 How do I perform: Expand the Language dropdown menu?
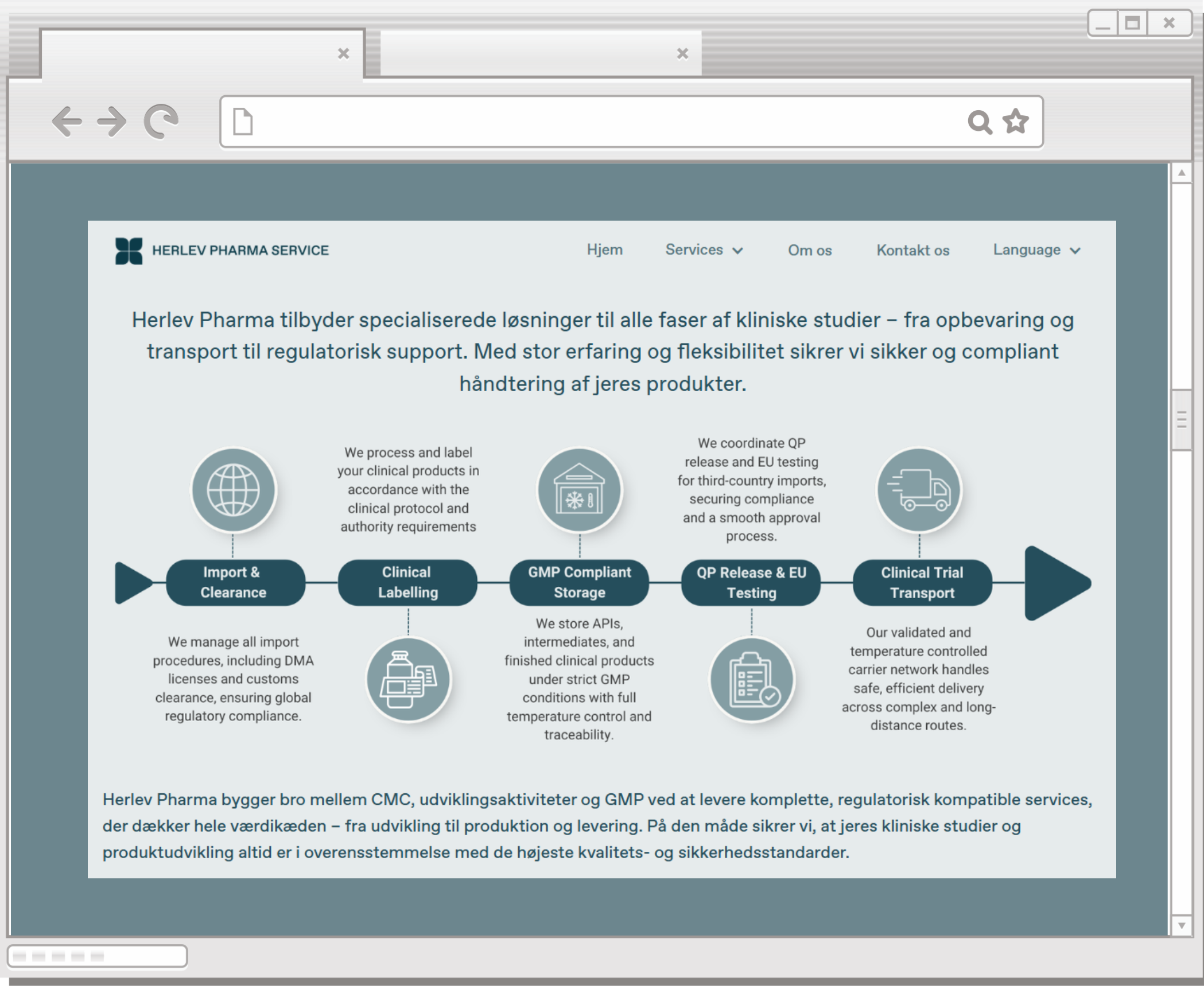tap(1037, 250)
